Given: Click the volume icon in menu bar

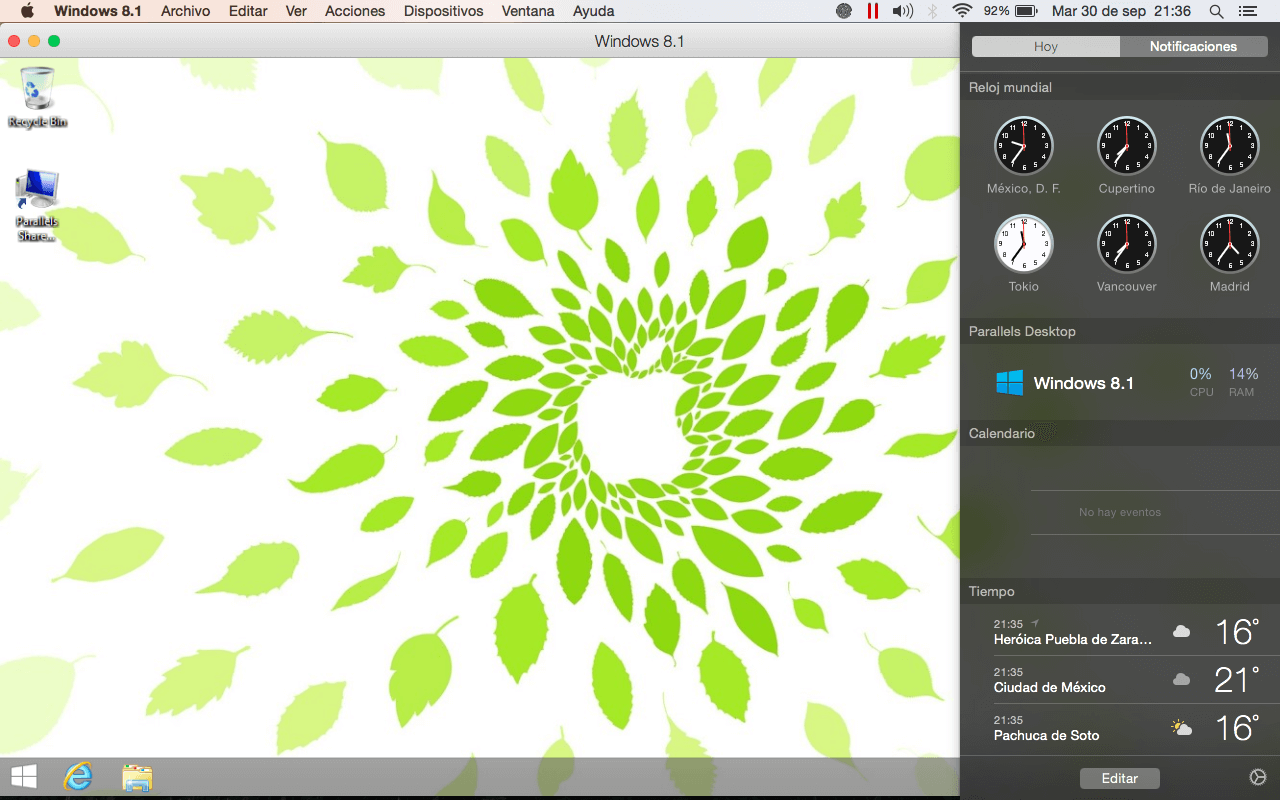Looking at the screenshot, I should [x=902, y=11].
